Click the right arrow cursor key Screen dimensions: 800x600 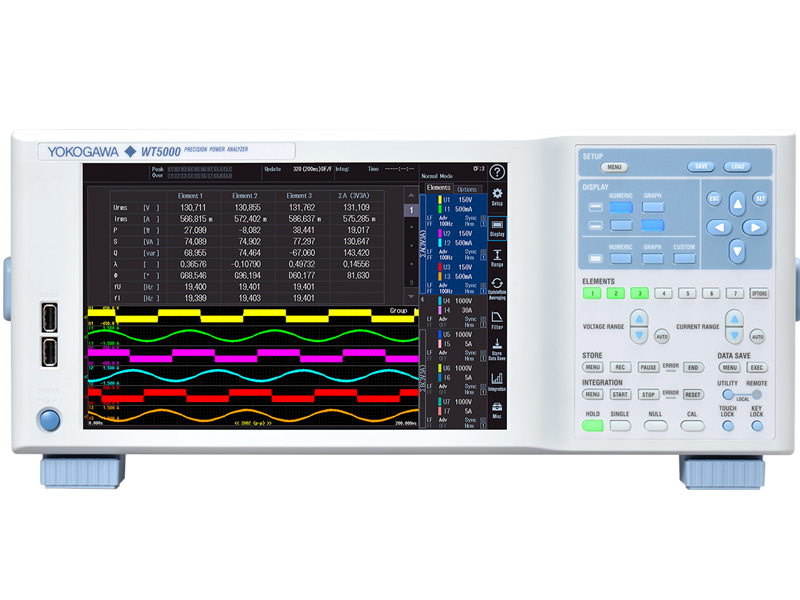pyautogui.click(x=755, y=228)
